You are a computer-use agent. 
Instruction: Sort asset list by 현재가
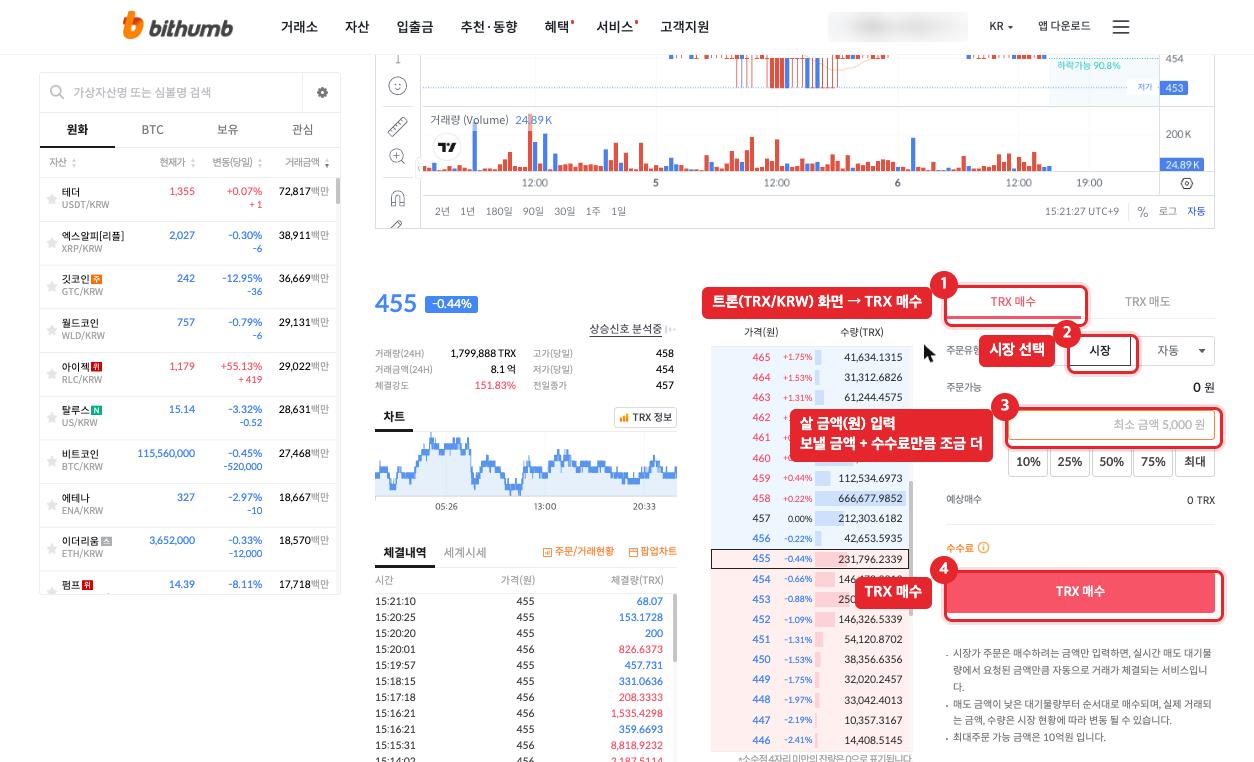[x=178, y=162]
